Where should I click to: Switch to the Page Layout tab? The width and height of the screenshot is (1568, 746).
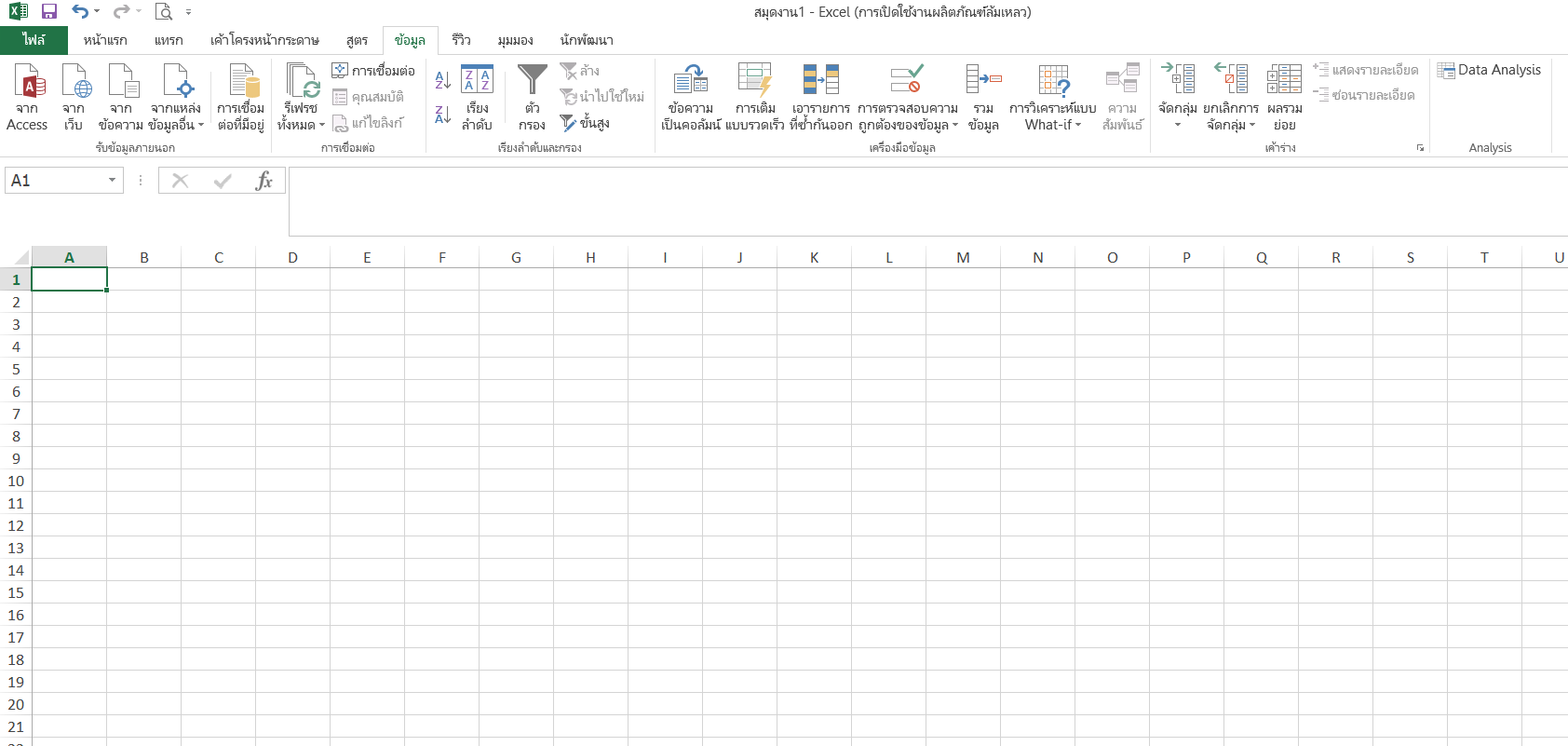tap(264, 40)
